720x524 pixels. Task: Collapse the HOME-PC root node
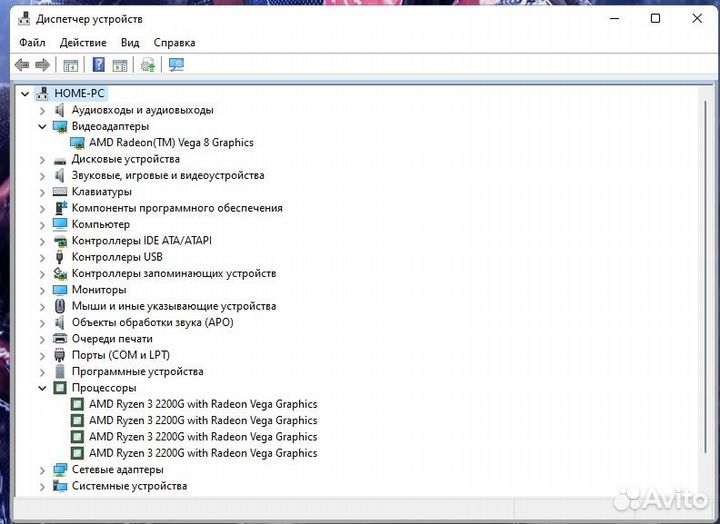[25, 93]
